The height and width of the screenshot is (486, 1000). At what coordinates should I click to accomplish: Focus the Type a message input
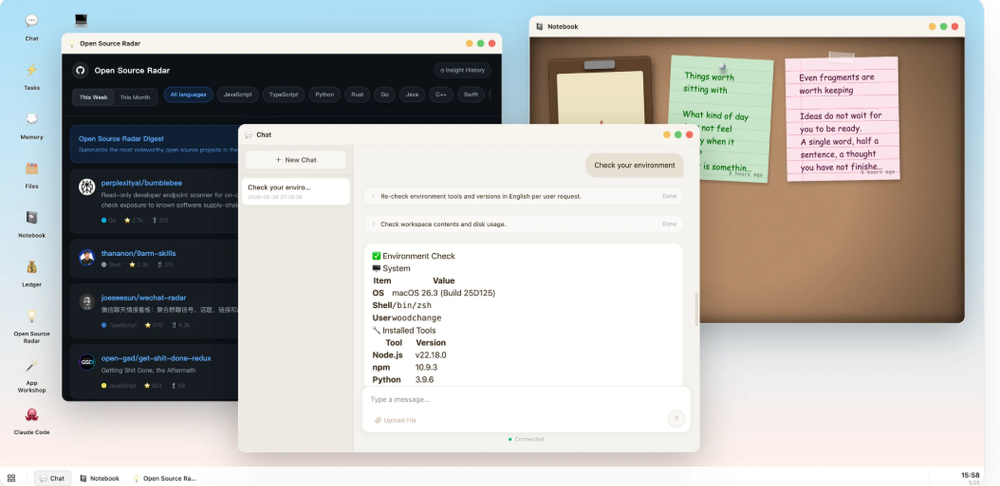click(526, 400)
